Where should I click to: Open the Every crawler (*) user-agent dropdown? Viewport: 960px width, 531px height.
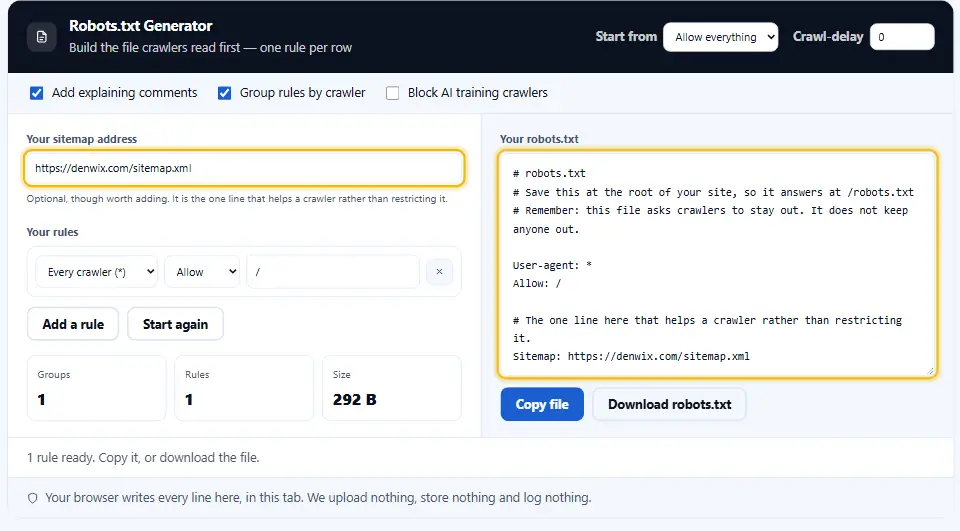97,271
